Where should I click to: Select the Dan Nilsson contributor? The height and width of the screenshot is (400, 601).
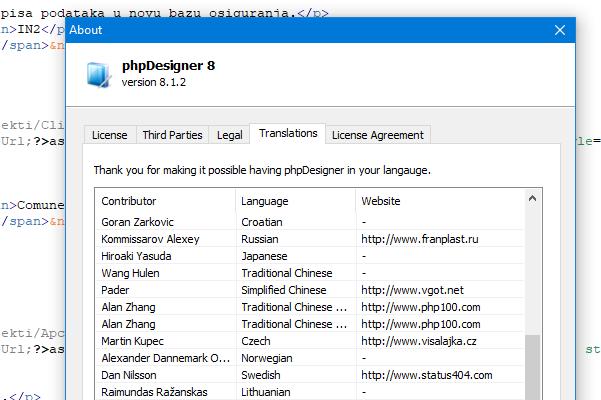(129, 375)
